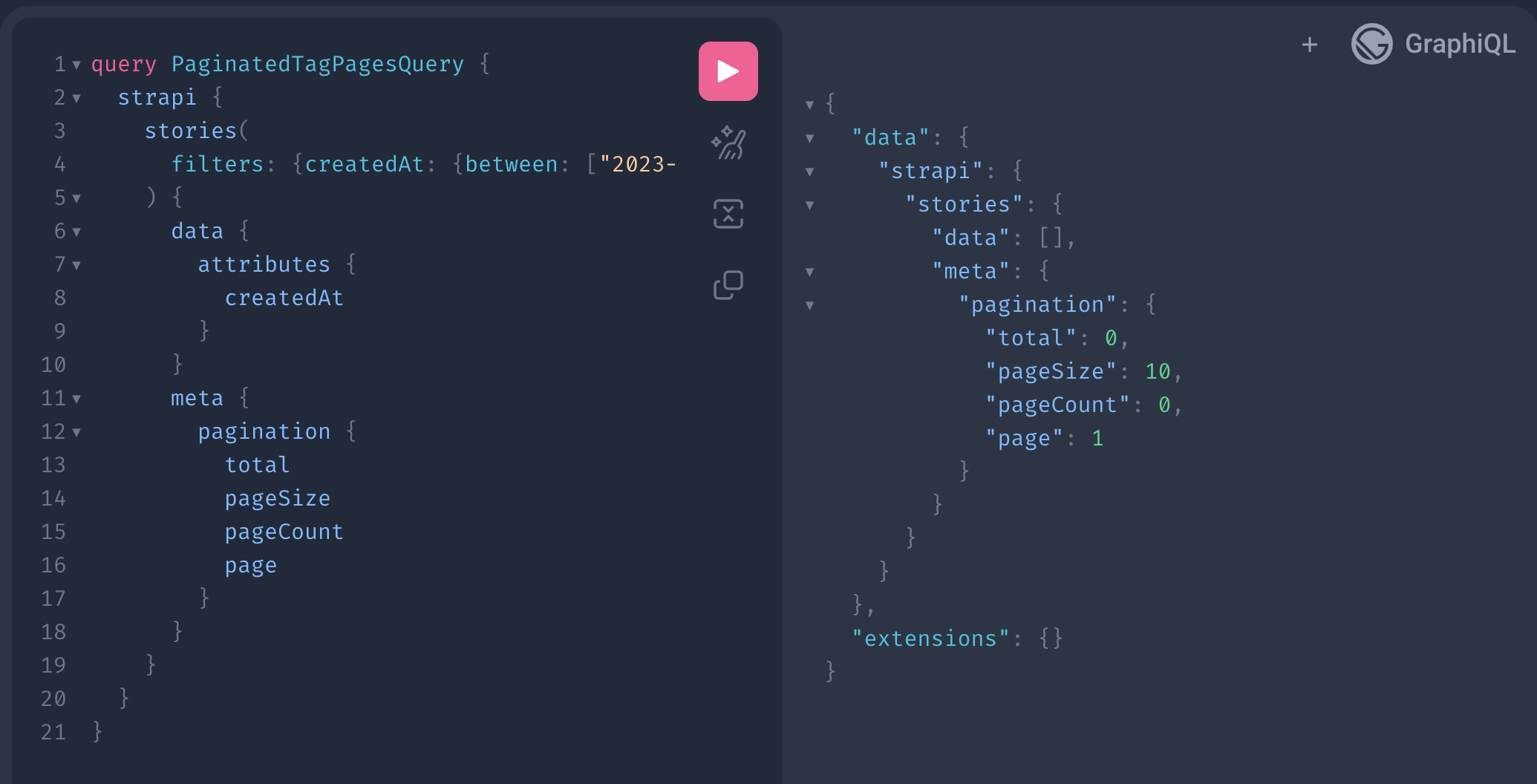
Task: Click the Gatsby logo in the header
Action: click(x=1372, y=44)
